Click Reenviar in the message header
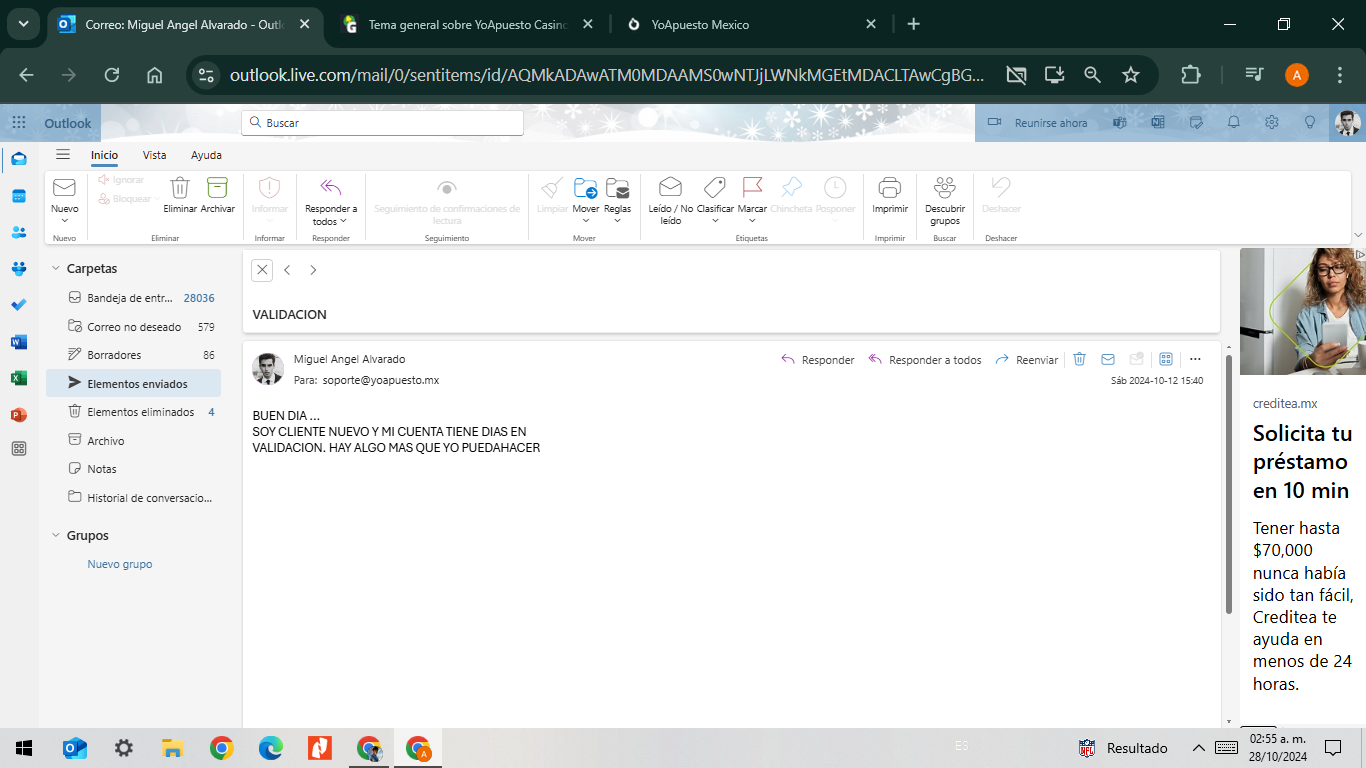Viewport: 1366px width, 768px height. click(x=1027, y=360)
